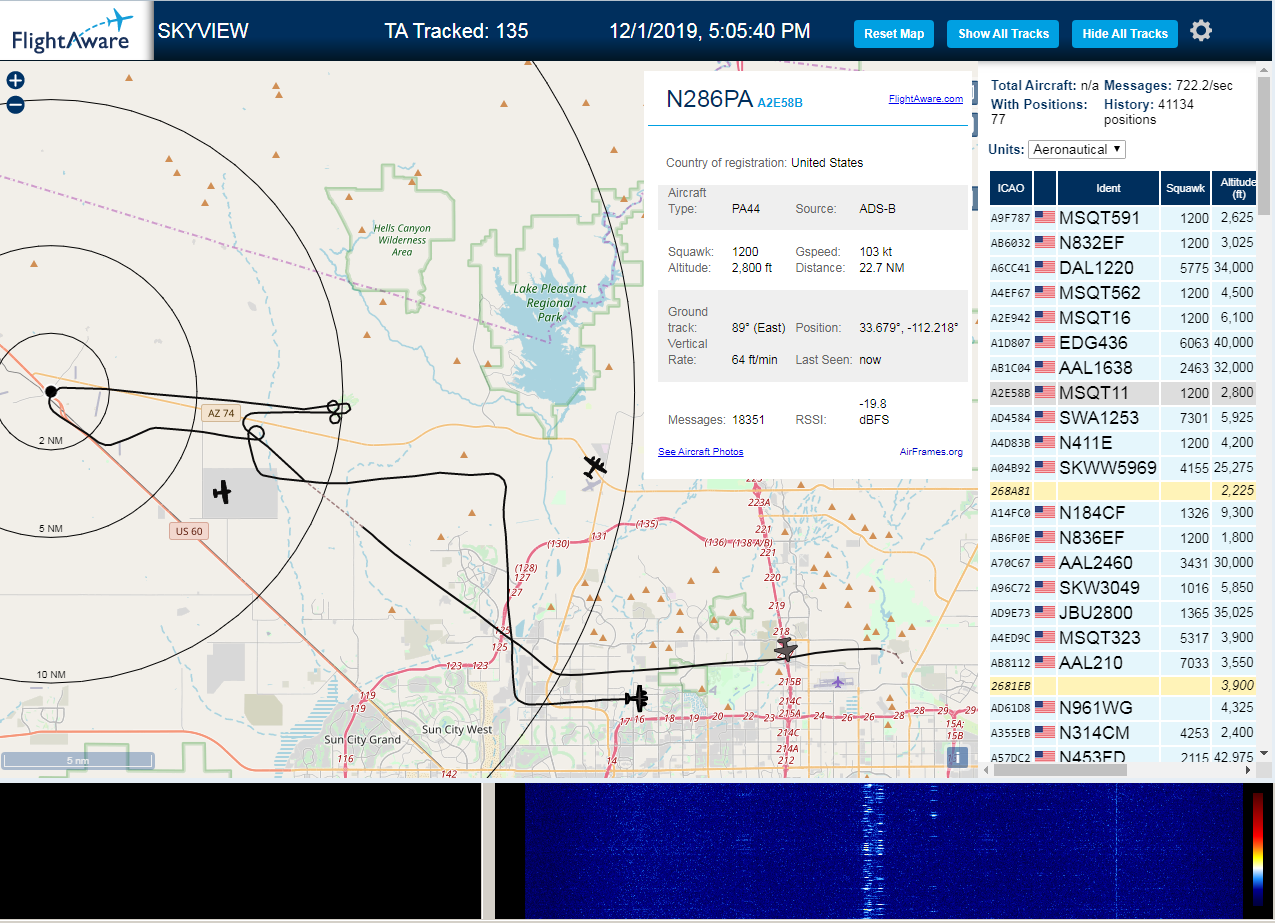
Task: Select the AAL2460 aircraft row
Action: coord(1123,562)
